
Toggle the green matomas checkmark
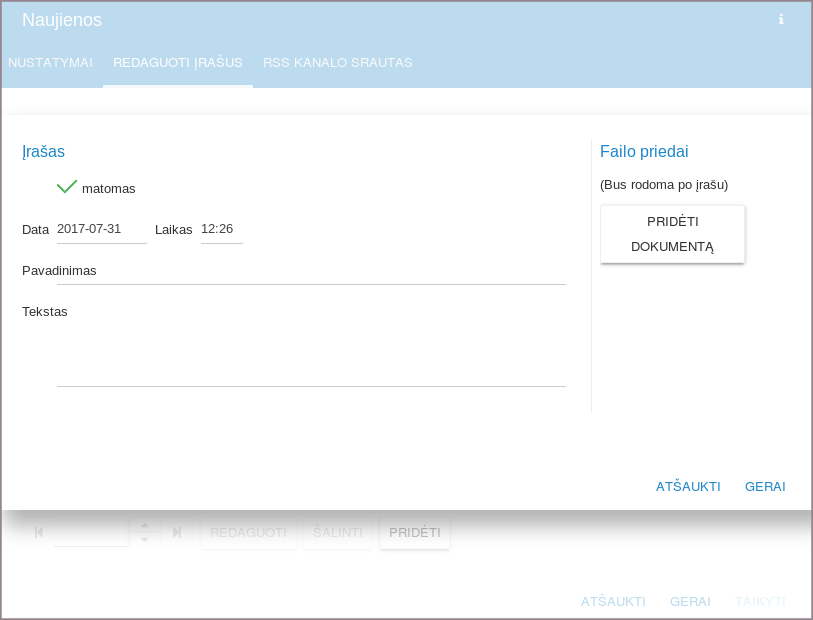[x=67, y=187]
